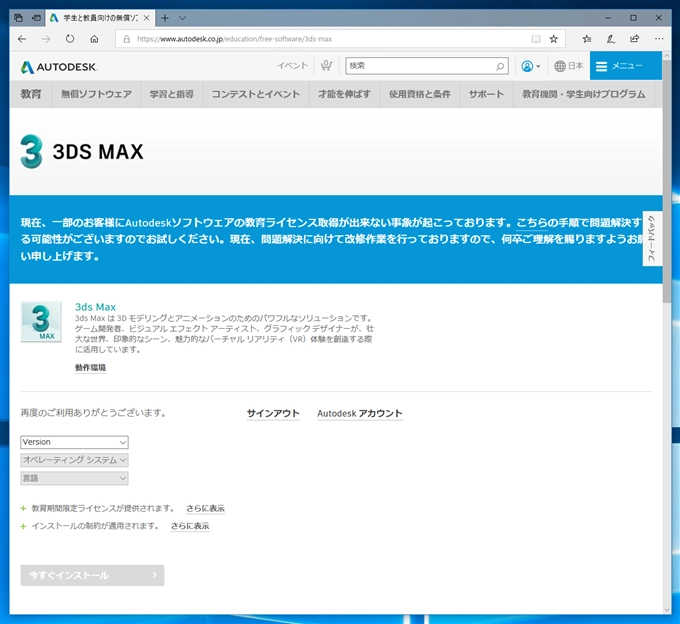Open browser settings ellipsis menu
This screenshot has width=680, height=624.
pyautogui.click(x=659, y=39)
